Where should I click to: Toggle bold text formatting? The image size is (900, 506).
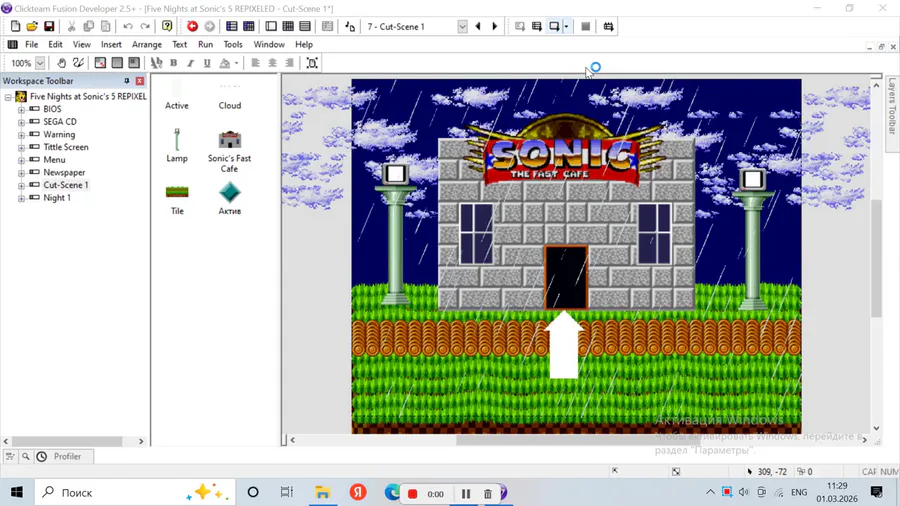coord(173,63)
